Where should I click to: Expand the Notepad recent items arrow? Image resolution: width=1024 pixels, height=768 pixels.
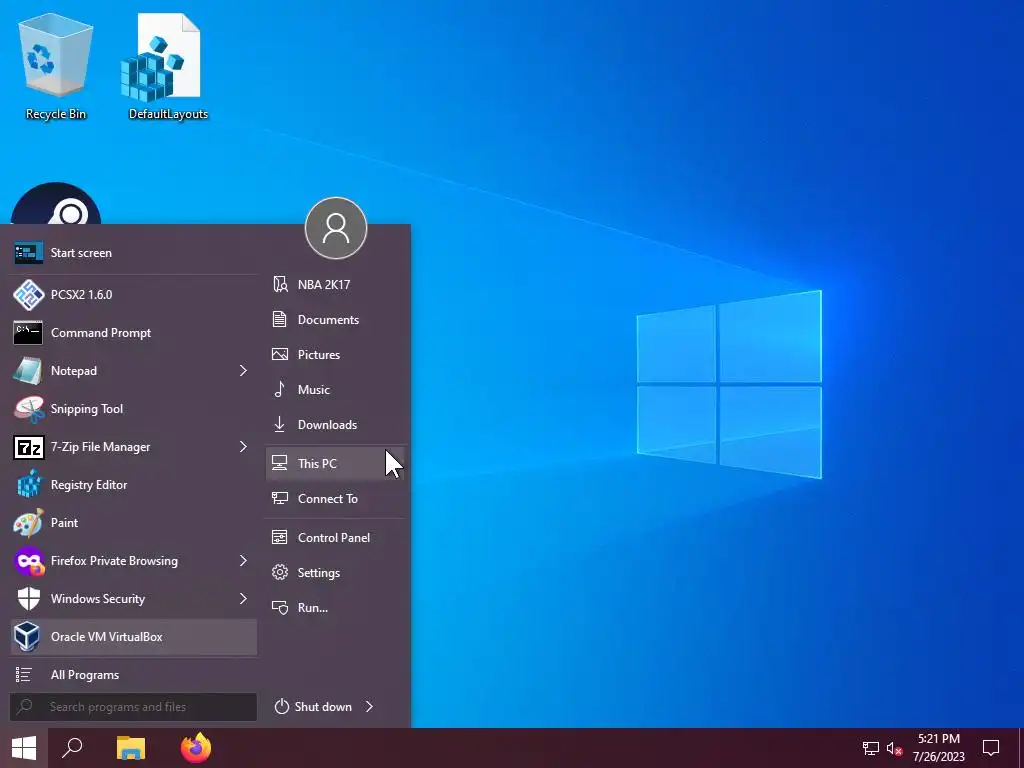pos(243,370)
